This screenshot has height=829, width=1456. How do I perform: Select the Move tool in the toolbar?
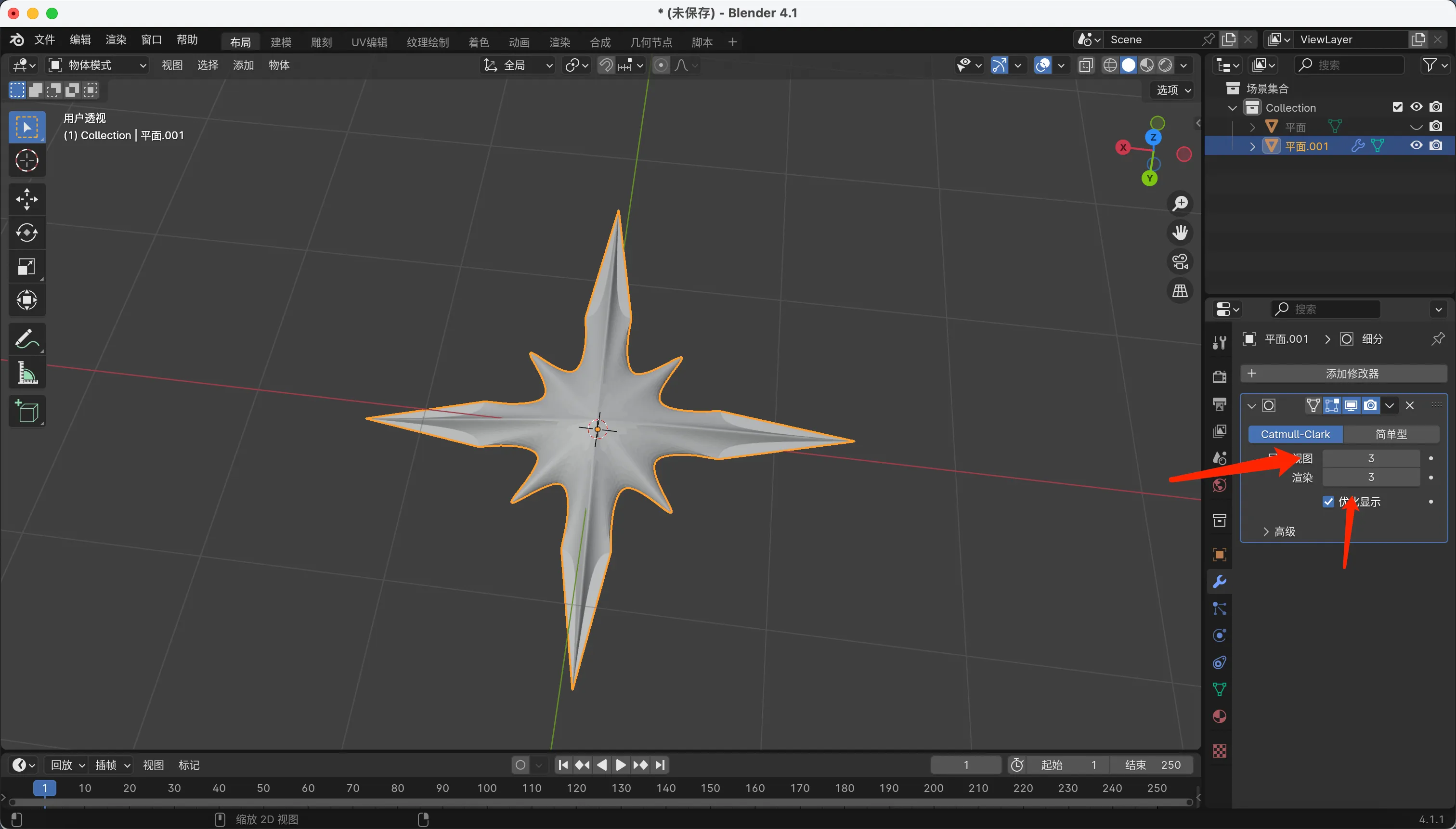click(x=27, y=199)
